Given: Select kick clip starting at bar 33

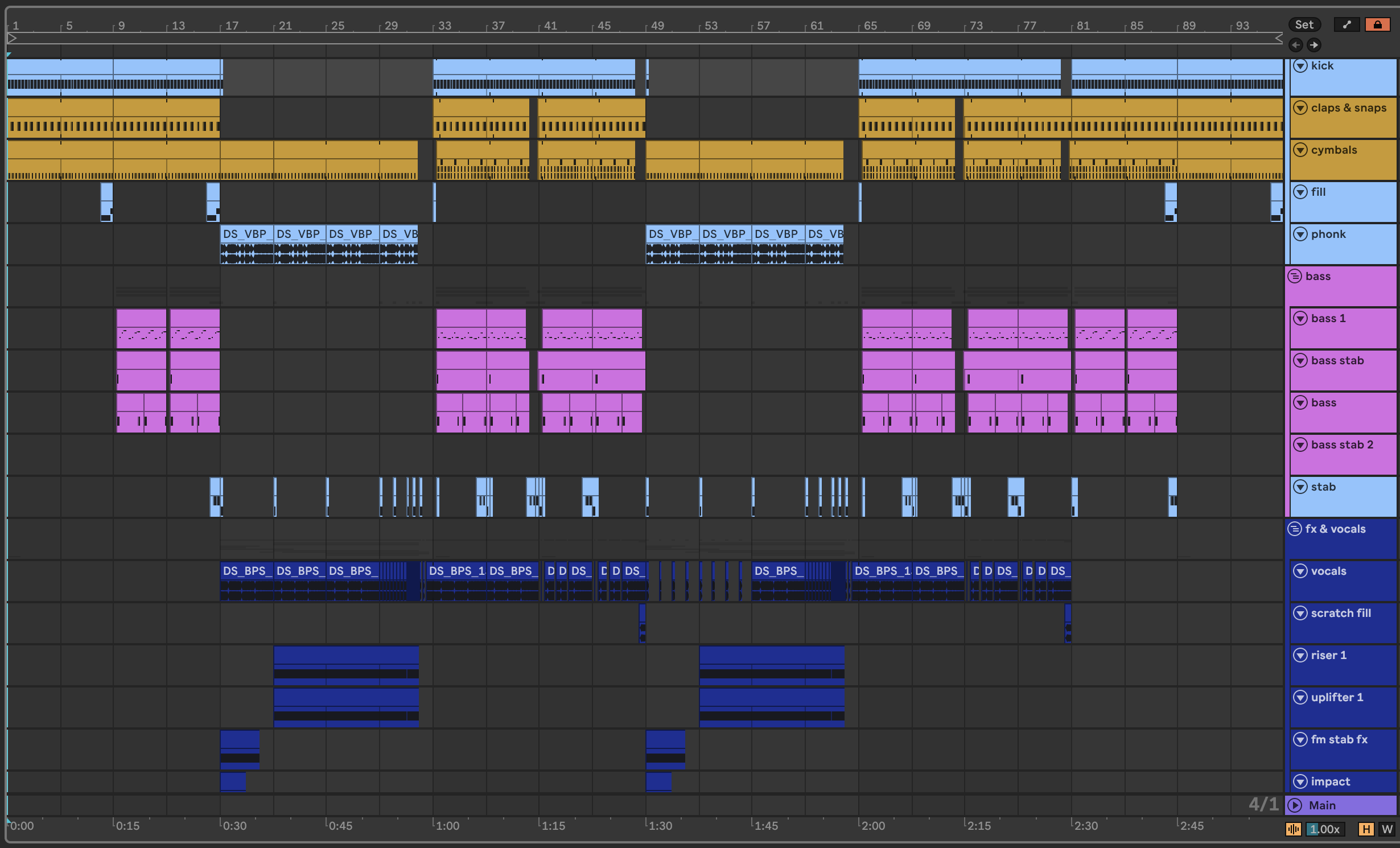Looking at the screenshot, I should tap(534, 77).
